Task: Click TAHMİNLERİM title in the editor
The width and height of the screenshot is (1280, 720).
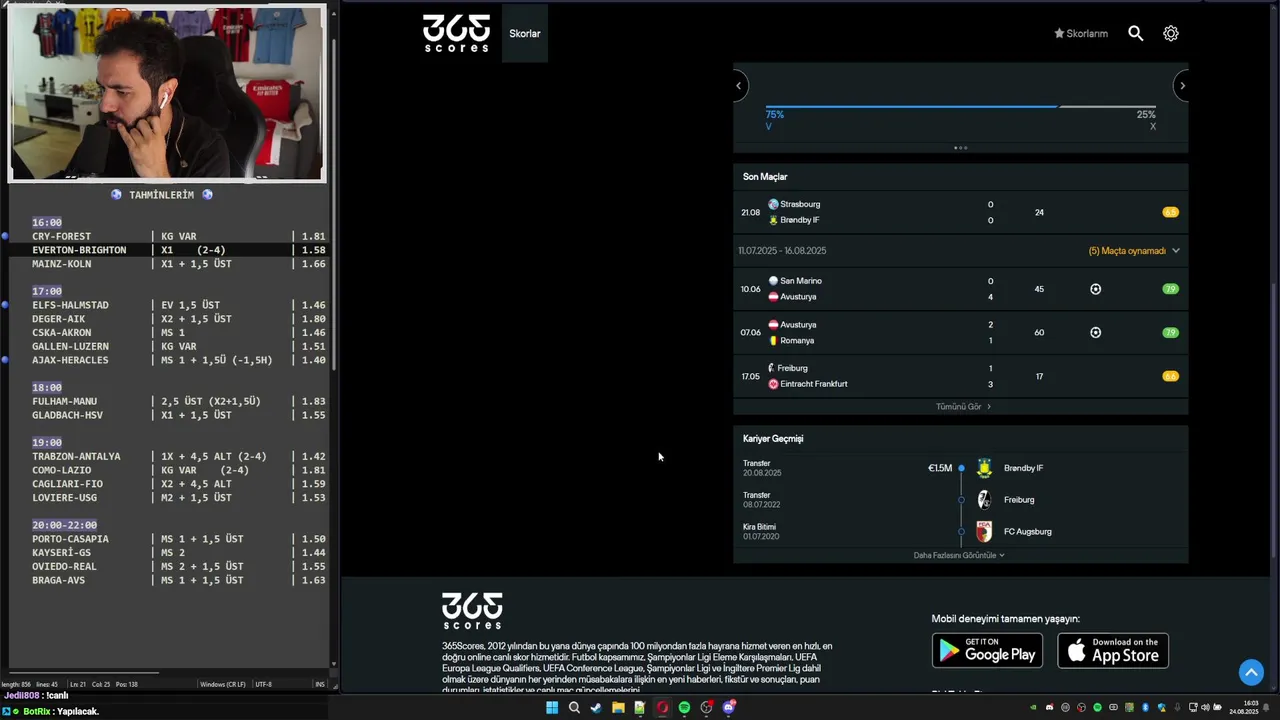Action: pyautogui.click(x=161, y=195)
